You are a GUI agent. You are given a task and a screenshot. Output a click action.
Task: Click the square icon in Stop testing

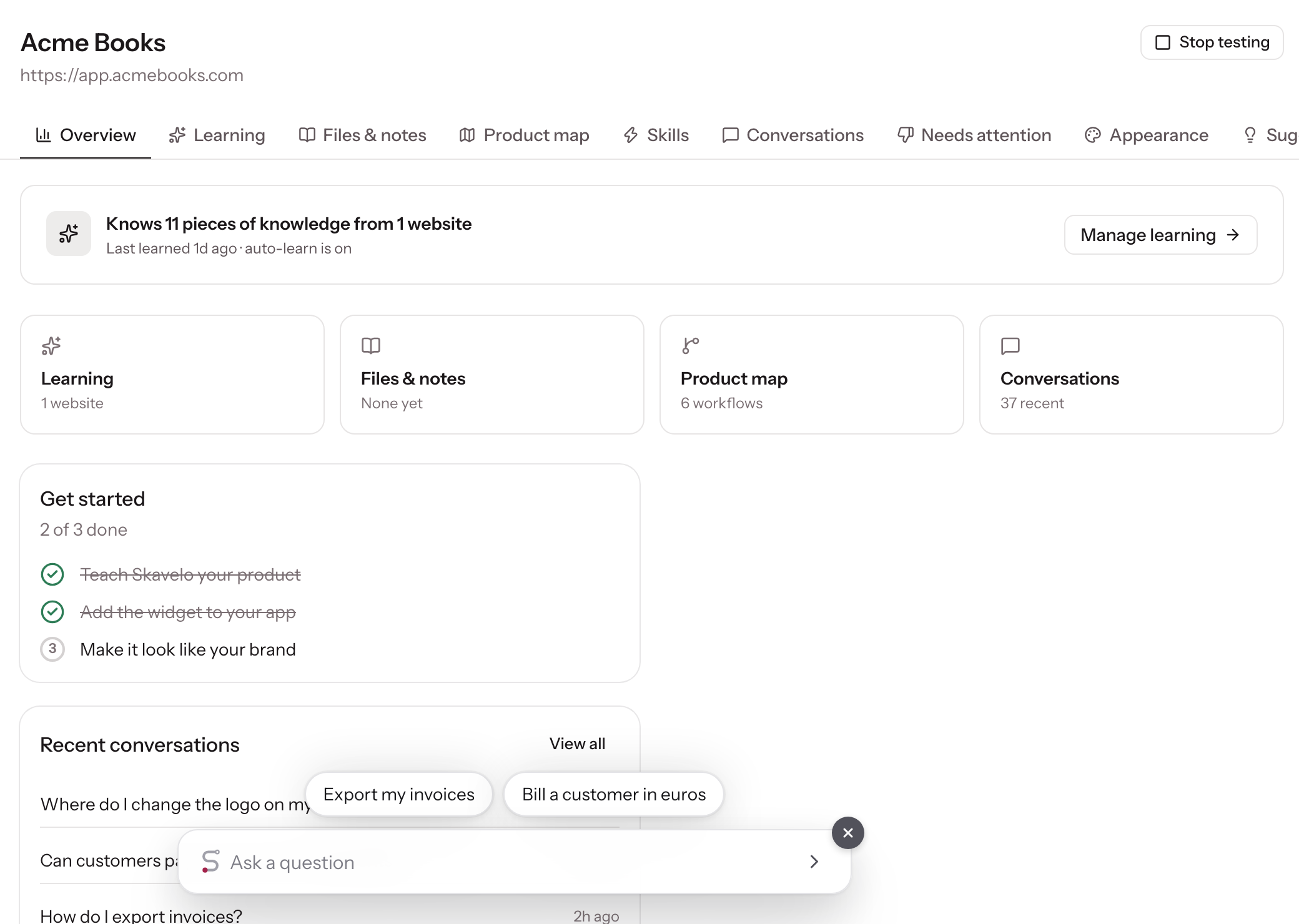(x=1163, y=42)
